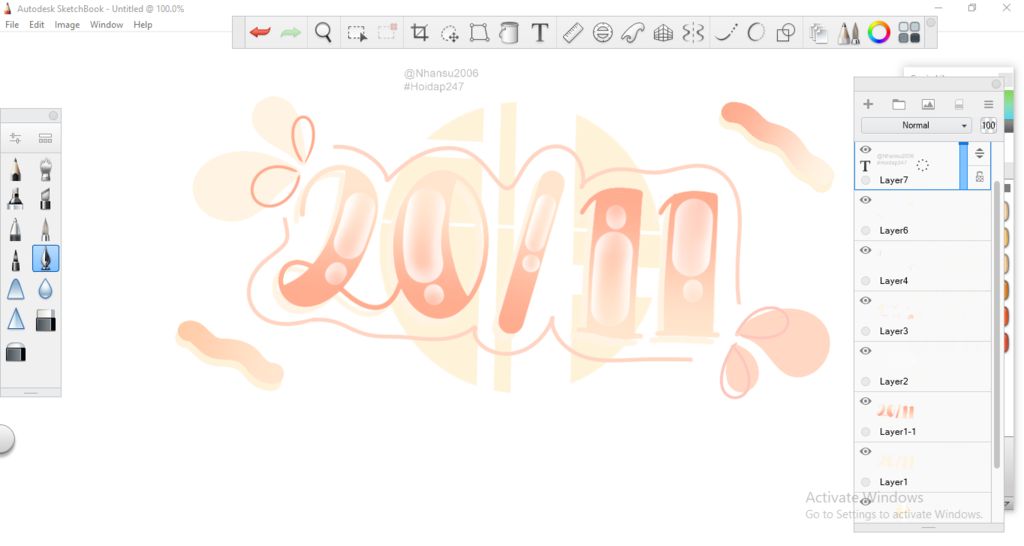This screenshot has height=546, width=1024.
Task: Open the UI panels grid icon
Action: click(x=909, y=32)
